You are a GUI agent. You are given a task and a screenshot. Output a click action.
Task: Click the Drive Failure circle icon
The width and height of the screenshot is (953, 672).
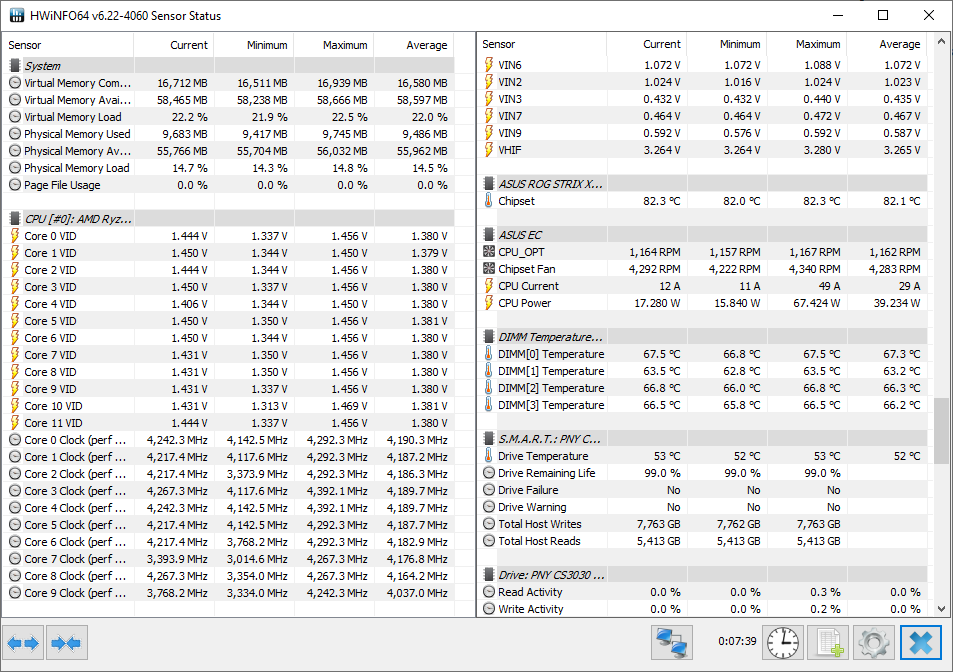click(x=489, y=490)
